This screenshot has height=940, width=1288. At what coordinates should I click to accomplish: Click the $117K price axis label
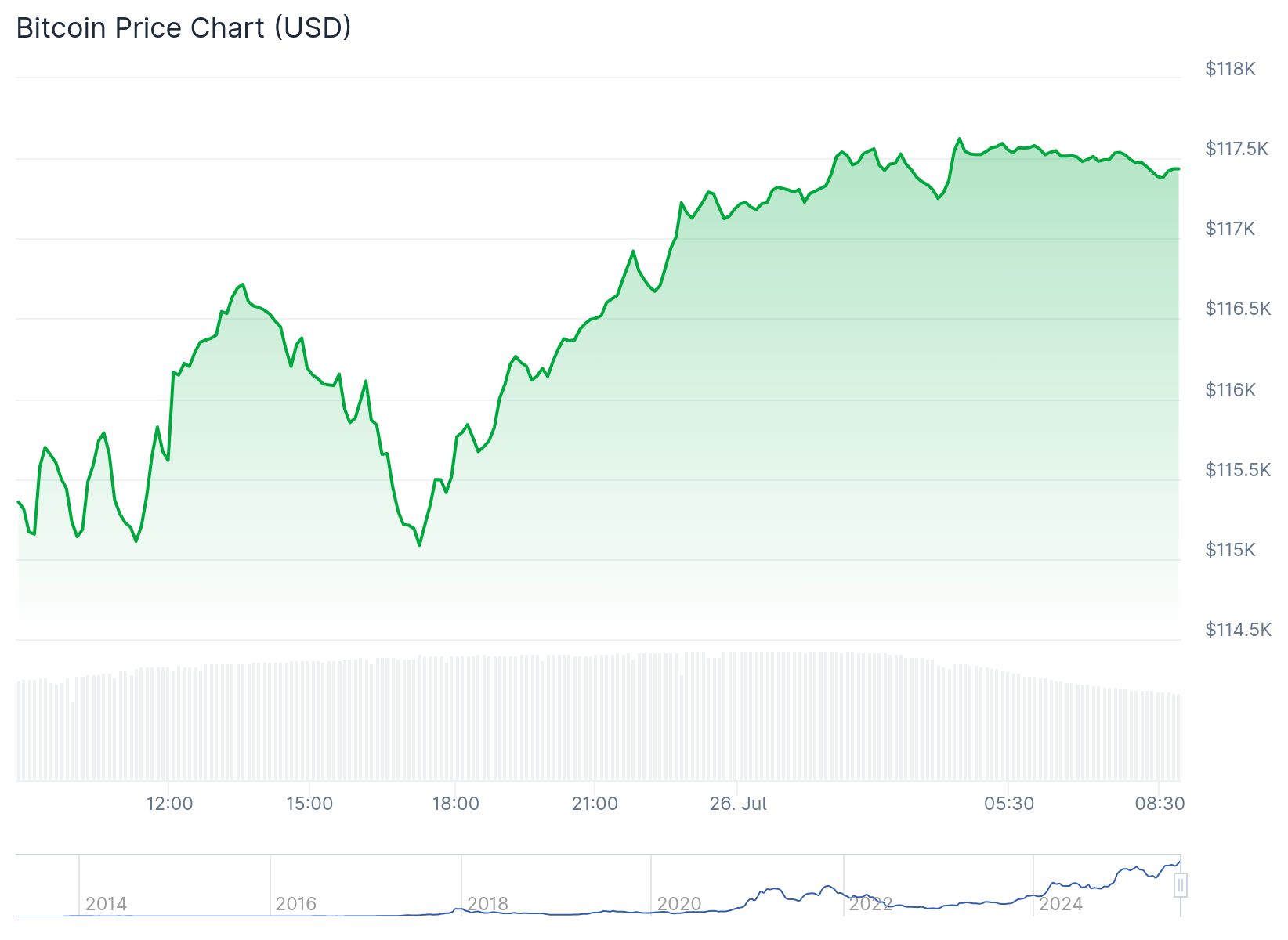pyautogui.click(x=1230, y=229)
